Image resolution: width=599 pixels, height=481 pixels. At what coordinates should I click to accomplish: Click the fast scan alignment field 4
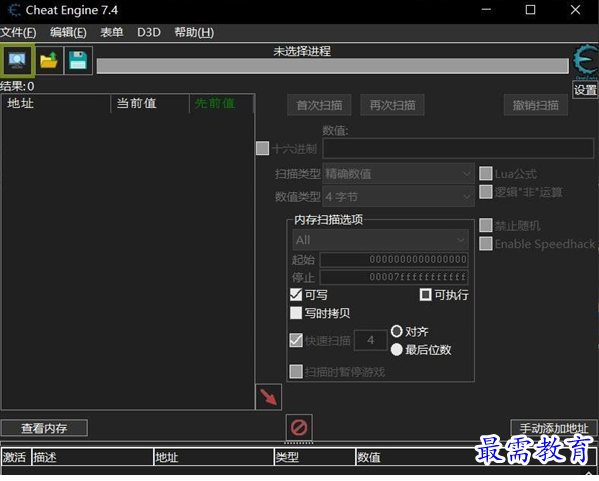(370, 340)
